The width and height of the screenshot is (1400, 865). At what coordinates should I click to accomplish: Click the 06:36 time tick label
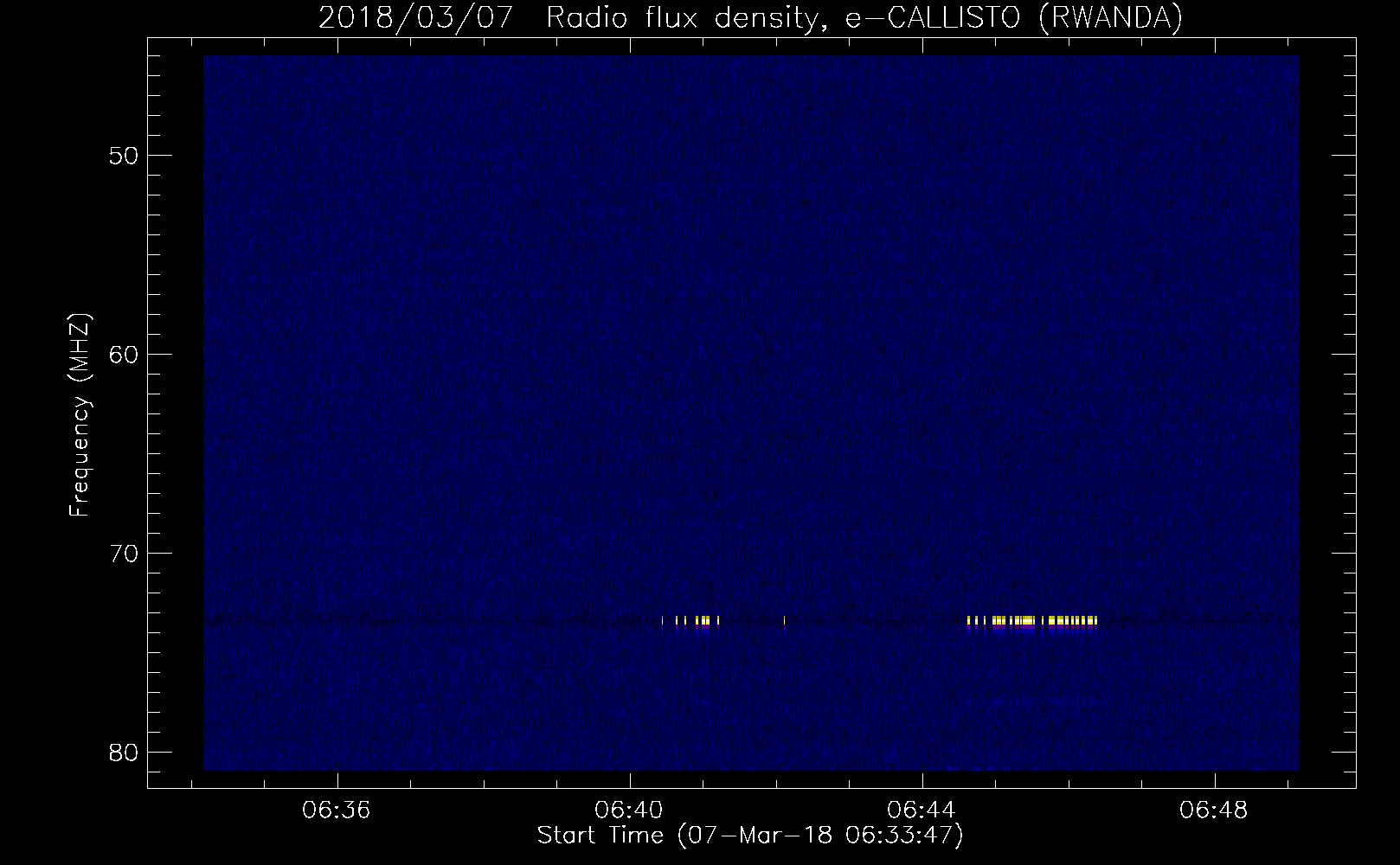pyautogui.click(x=337, y=811)
